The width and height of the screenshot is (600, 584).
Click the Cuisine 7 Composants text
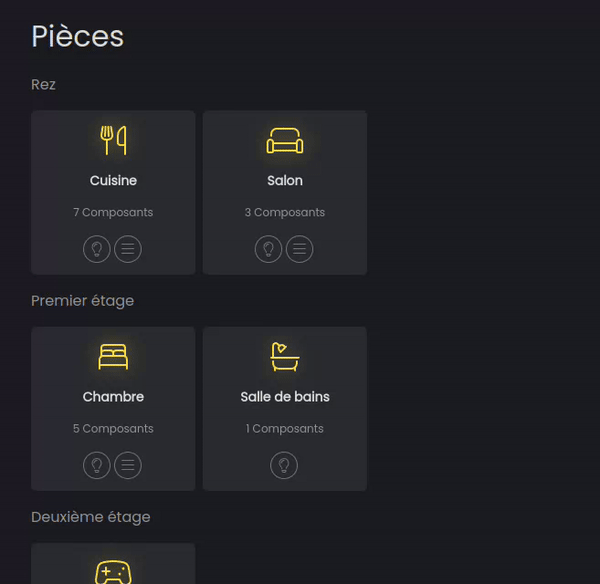(113, 212)
